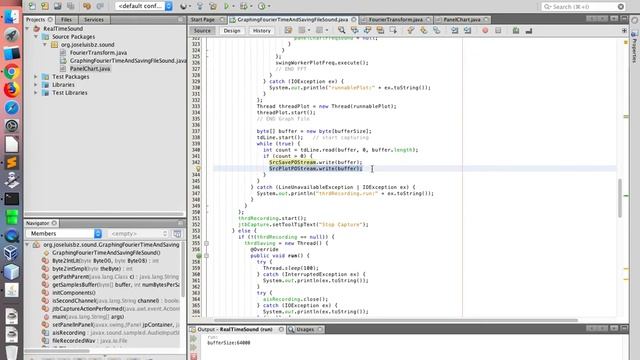Select FourierTransform.java in Projects tree
Viewport: 640px width, 360px height.
98,53
